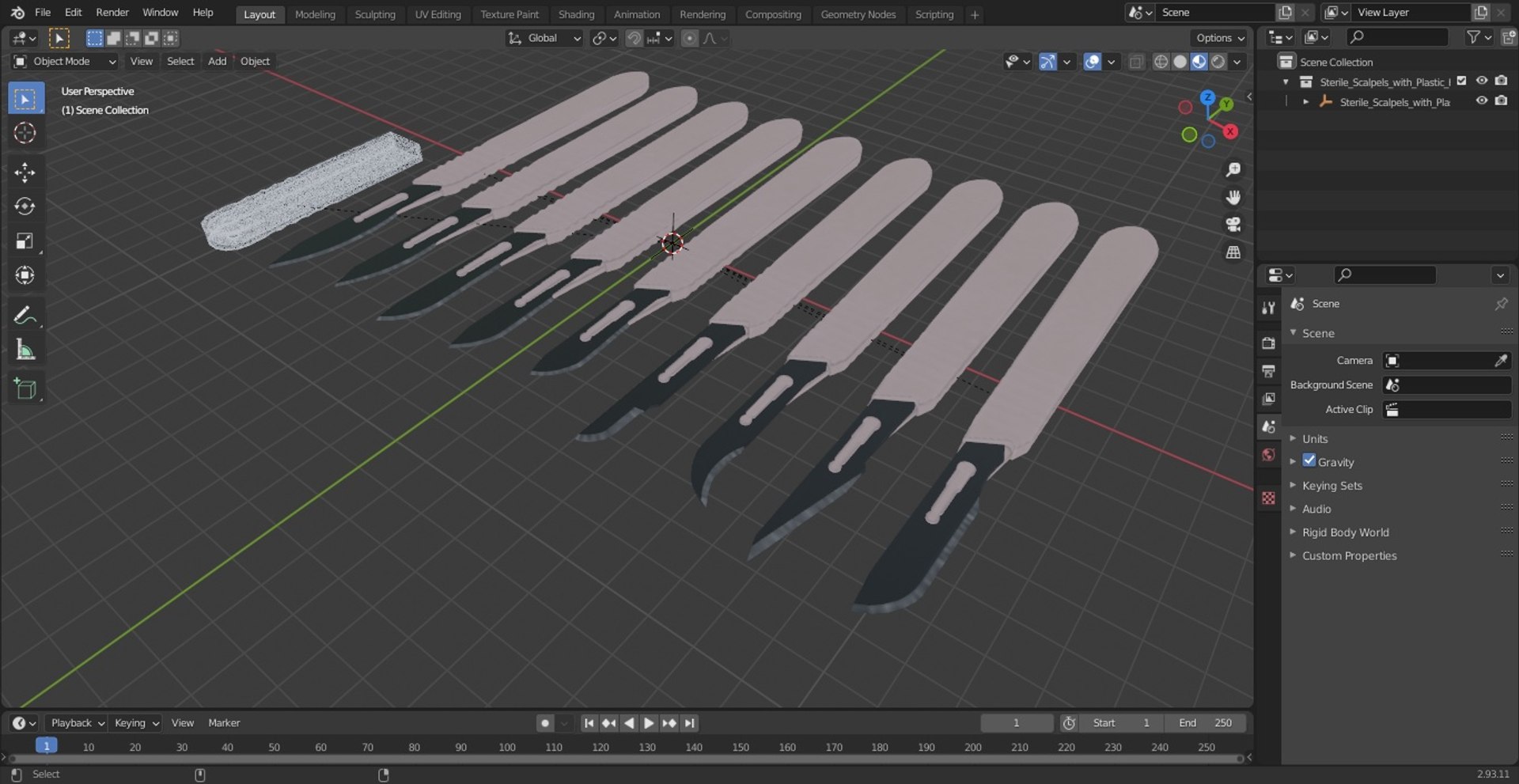
Task: Hide Sterile_Scalpels_with_Plastic collection via eye icon
Action: click(1482, 81)
